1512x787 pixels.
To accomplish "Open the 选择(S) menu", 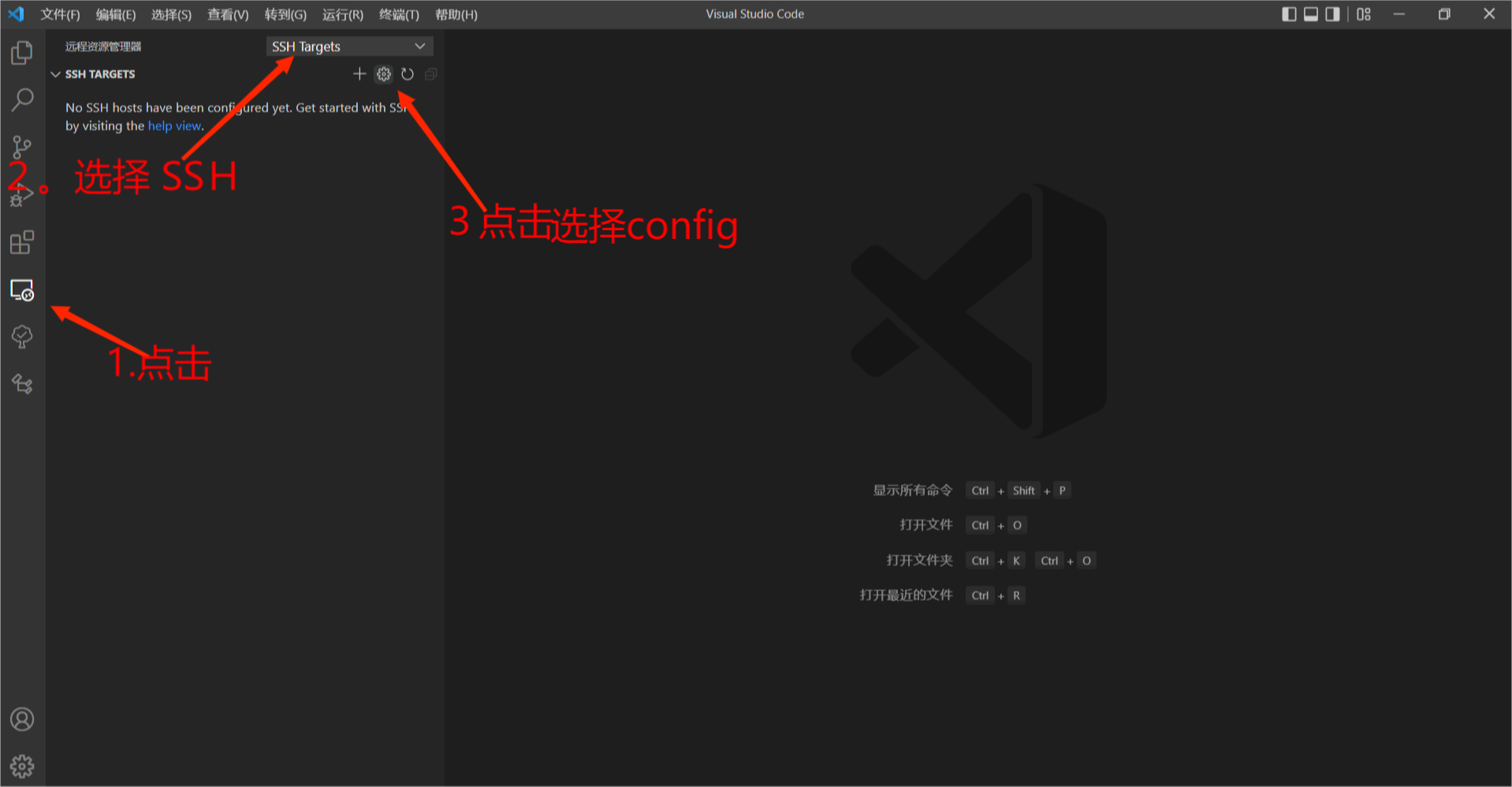I will [171, 14].
